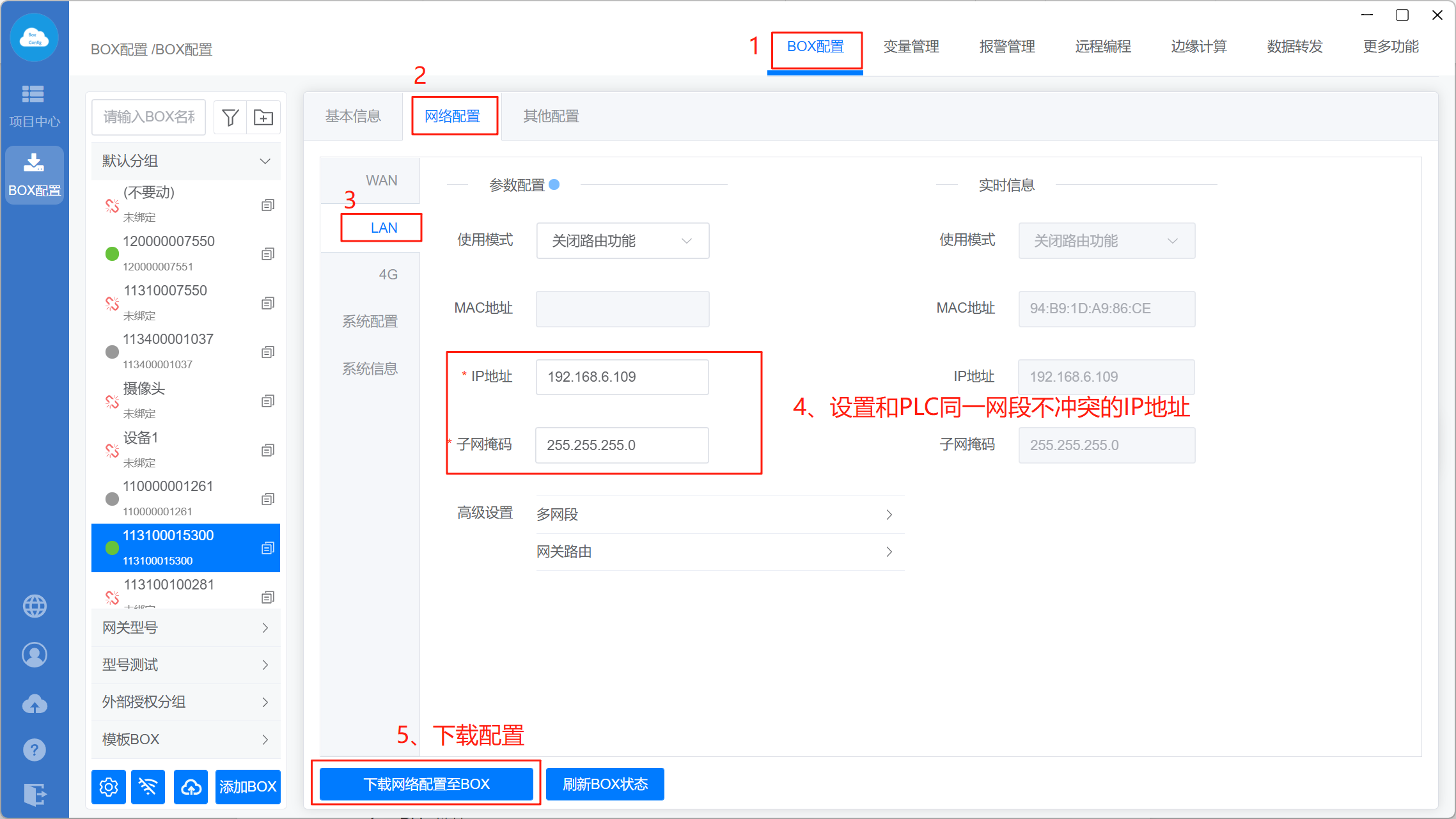Click the 刷新BOX状态 button
Image resolution: width=1456 pixels, height=819 pixels.
coord(605,784)
